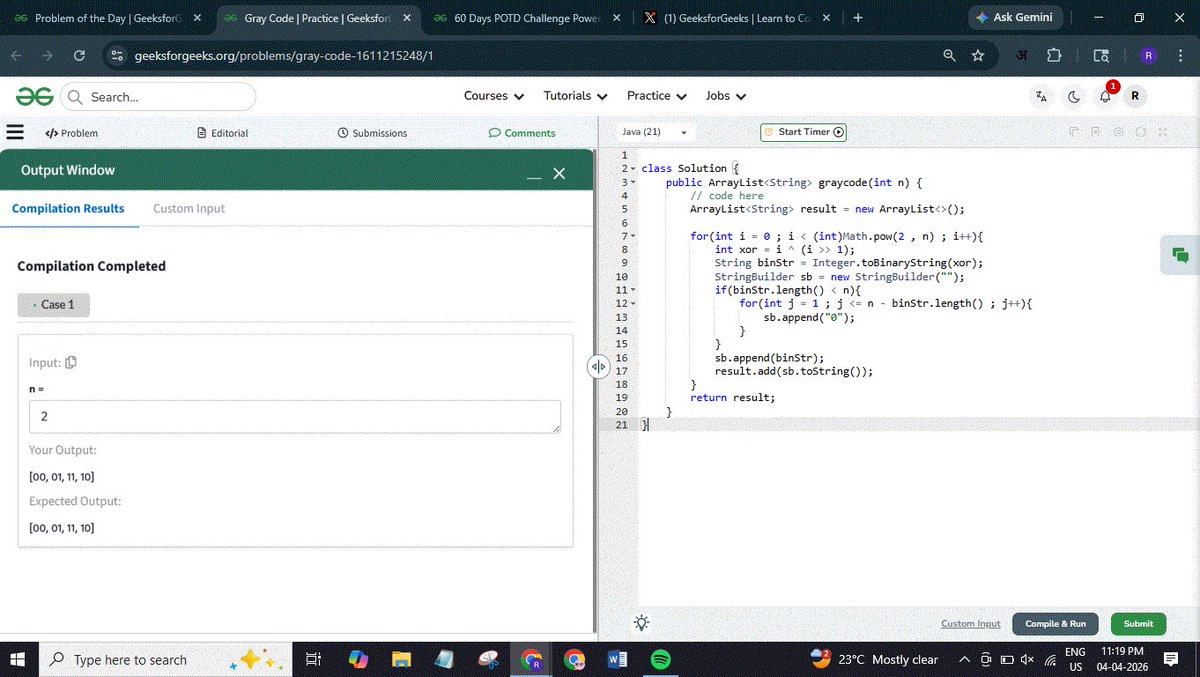Expand the Jobs menu
The image size is (1200, 677).
(725, 96)
